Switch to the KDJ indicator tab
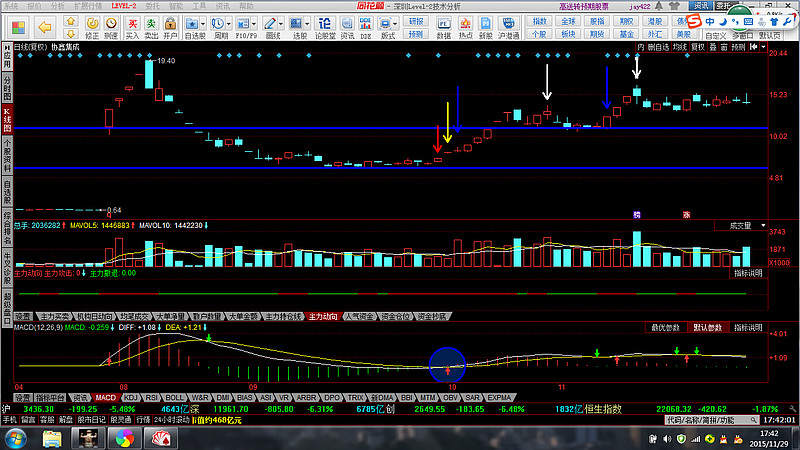800x450 pixels. tap(131, 397)
